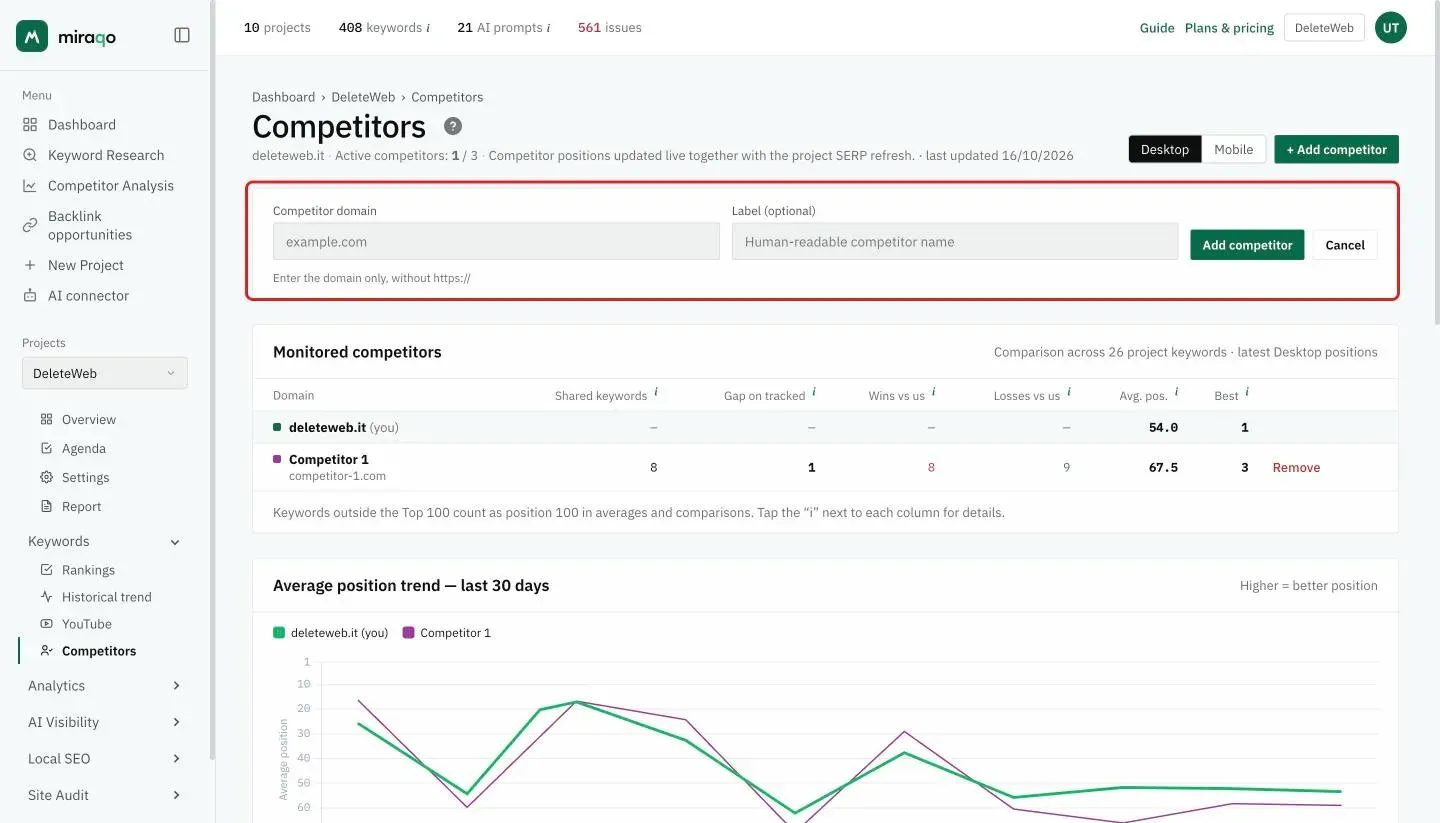Collapse the Keywords section
Image resolution: width=1440 pixels, height=823 pixels.
tap(175, 542)
